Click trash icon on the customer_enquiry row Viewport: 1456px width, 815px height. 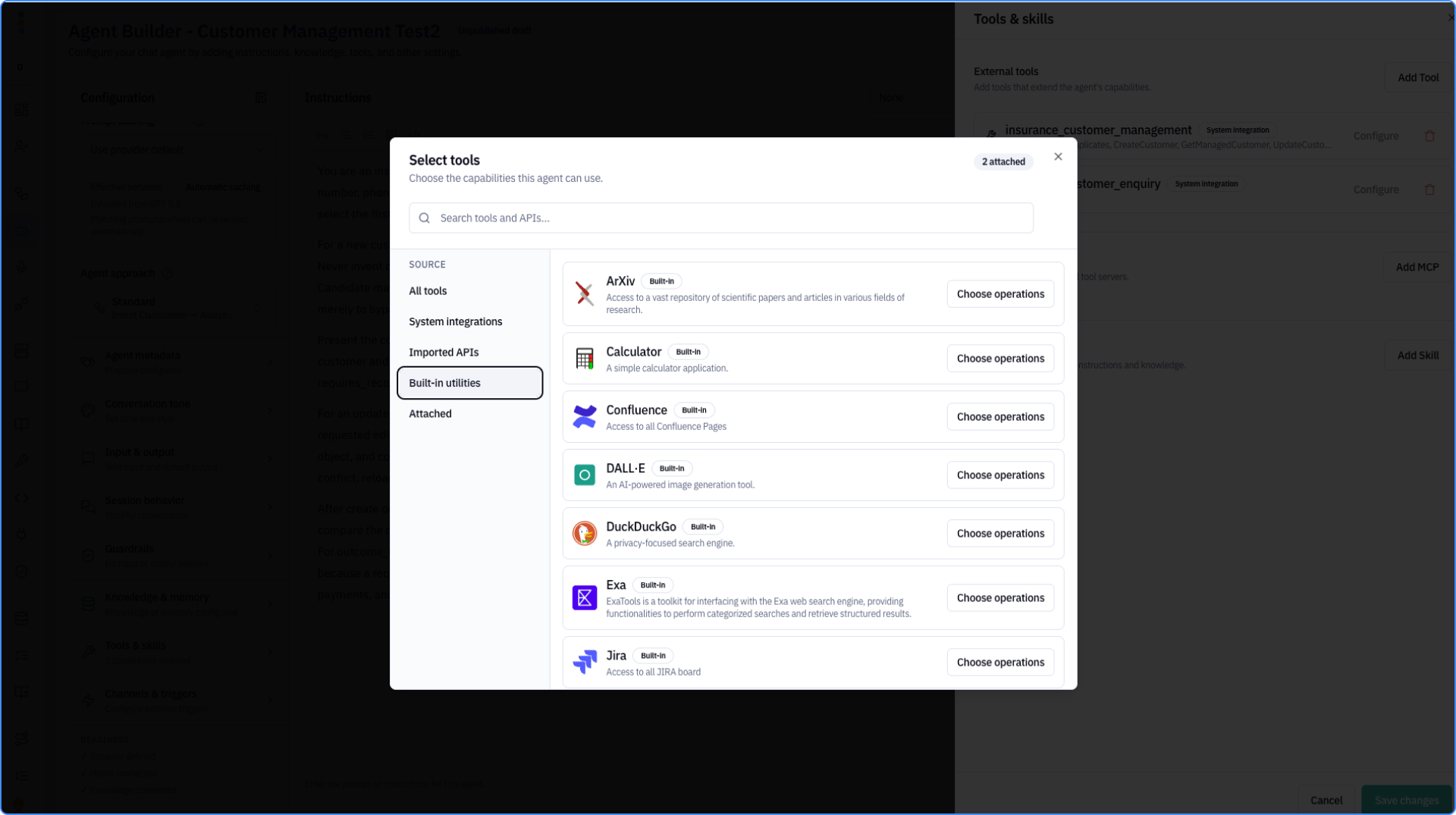coord(1429,190)
